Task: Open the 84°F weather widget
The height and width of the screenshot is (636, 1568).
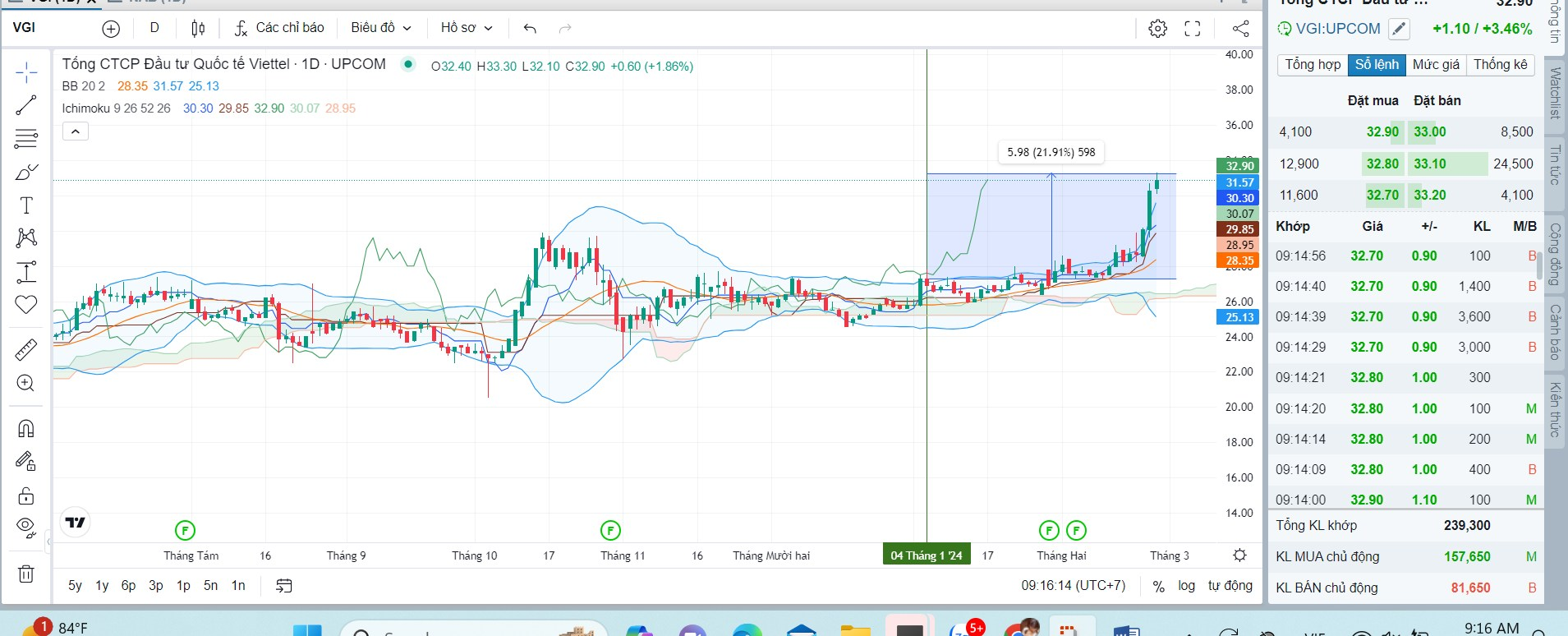Action: click(54, 628)
